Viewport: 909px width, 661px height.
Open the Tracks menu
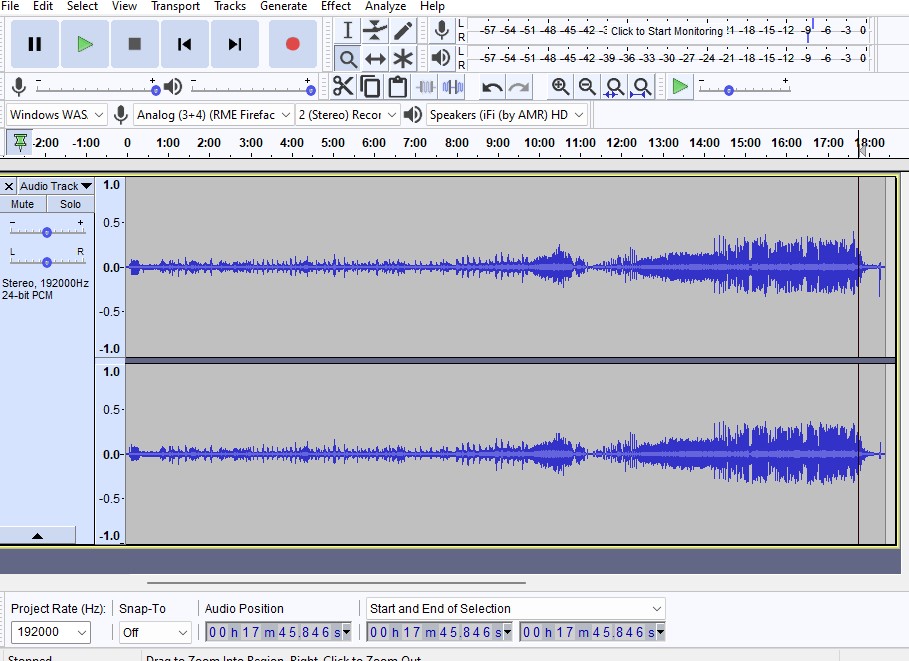click(x=230, y=6)
